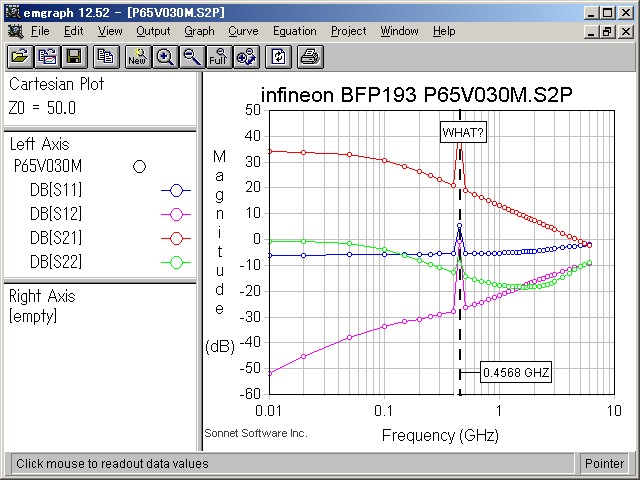Maximize the emgraph main window
The width and height of the screenshot is (640, 480).
tap(607, 13)
